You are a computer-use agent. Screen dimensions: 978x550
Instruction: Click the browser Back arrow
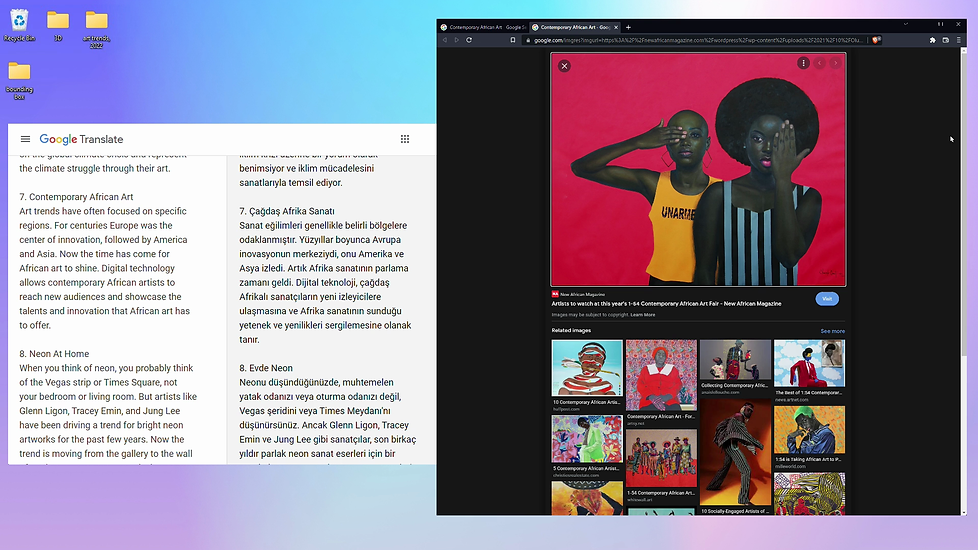point(445,40)
